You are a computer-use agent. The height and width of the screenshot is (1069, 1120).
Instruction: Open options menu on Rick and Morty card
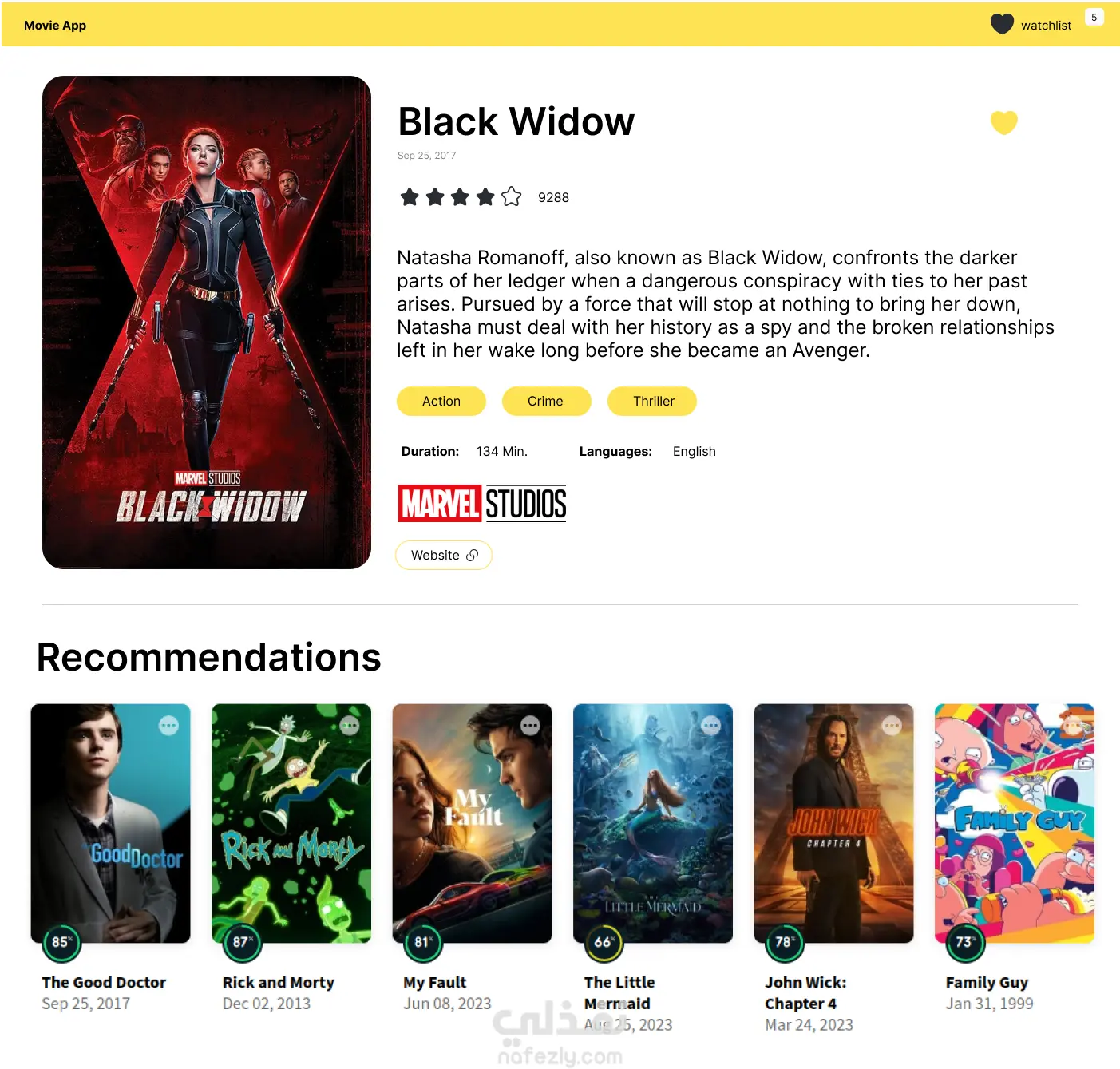[x=350, y=726]
